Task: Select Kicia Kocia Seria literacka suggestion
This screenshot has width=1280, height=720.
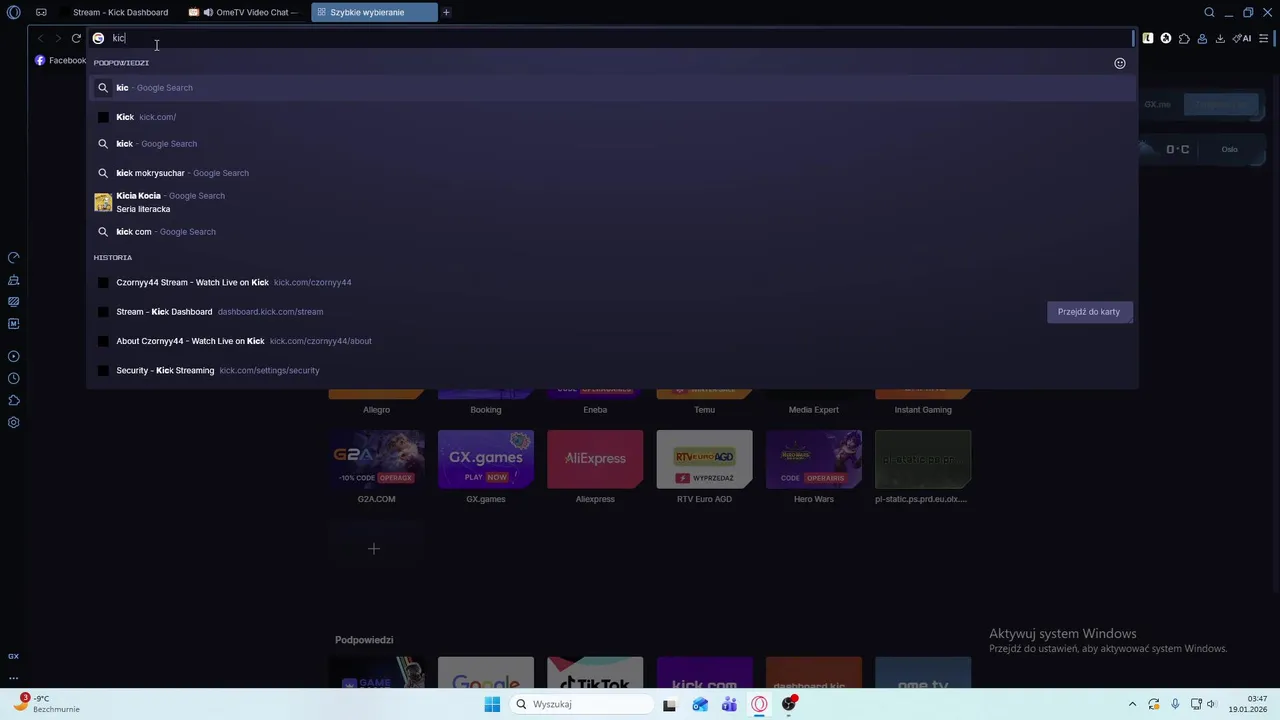Action: pos(614,202)
